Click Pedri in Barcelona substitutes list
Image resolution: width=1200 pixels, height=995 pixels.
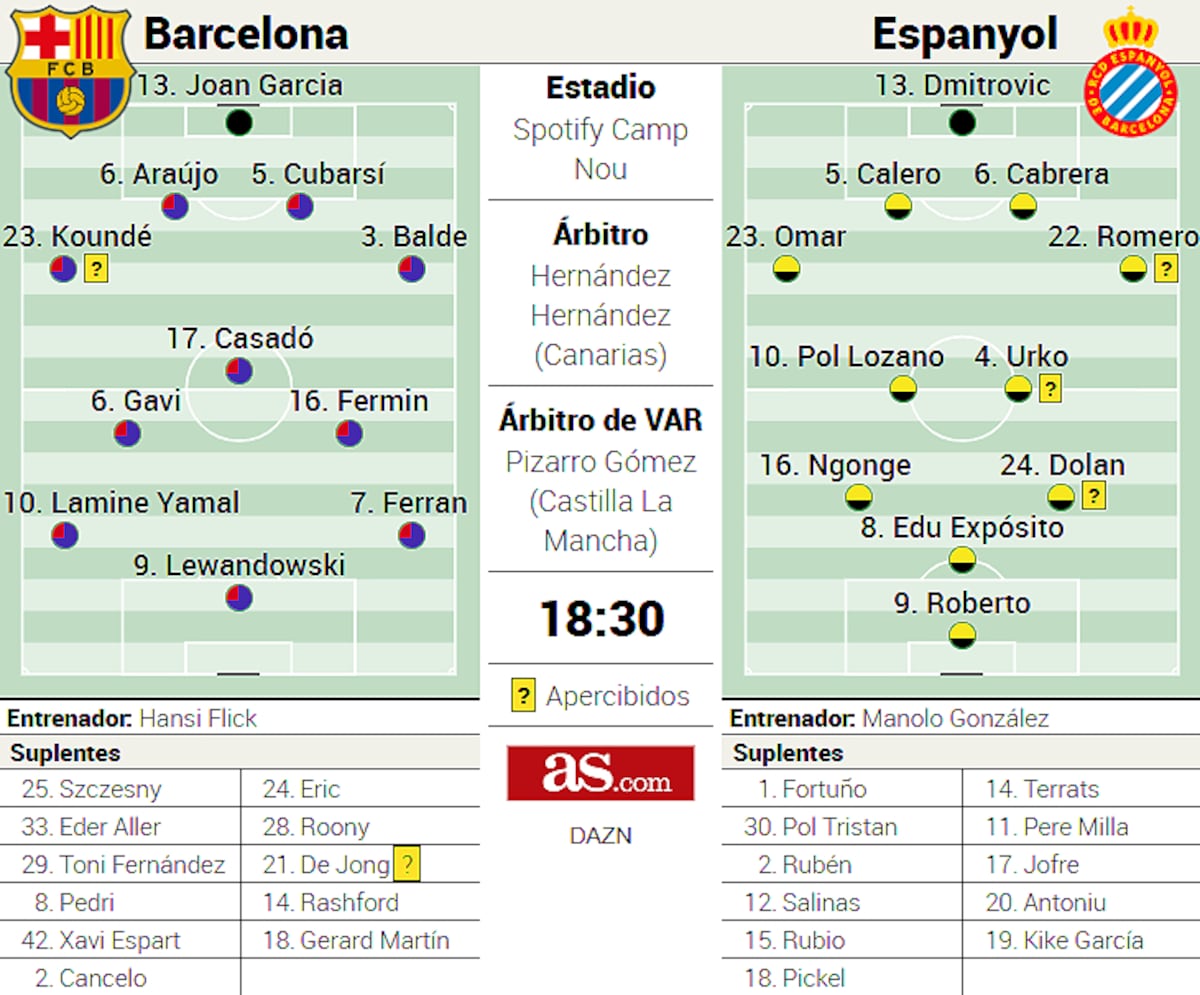(87, 902)
